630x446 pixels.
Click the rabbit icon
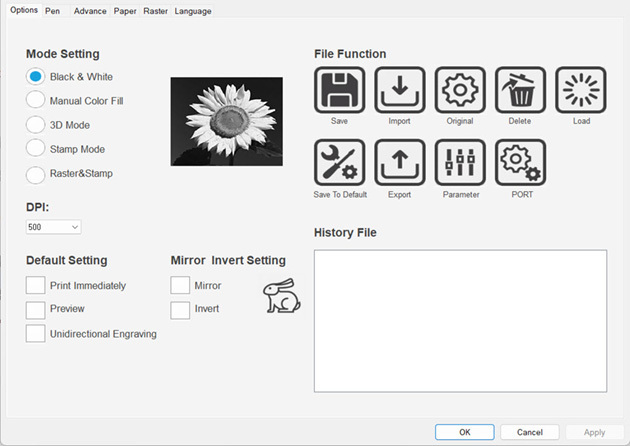pyautogui.click(x=282, y=296)
